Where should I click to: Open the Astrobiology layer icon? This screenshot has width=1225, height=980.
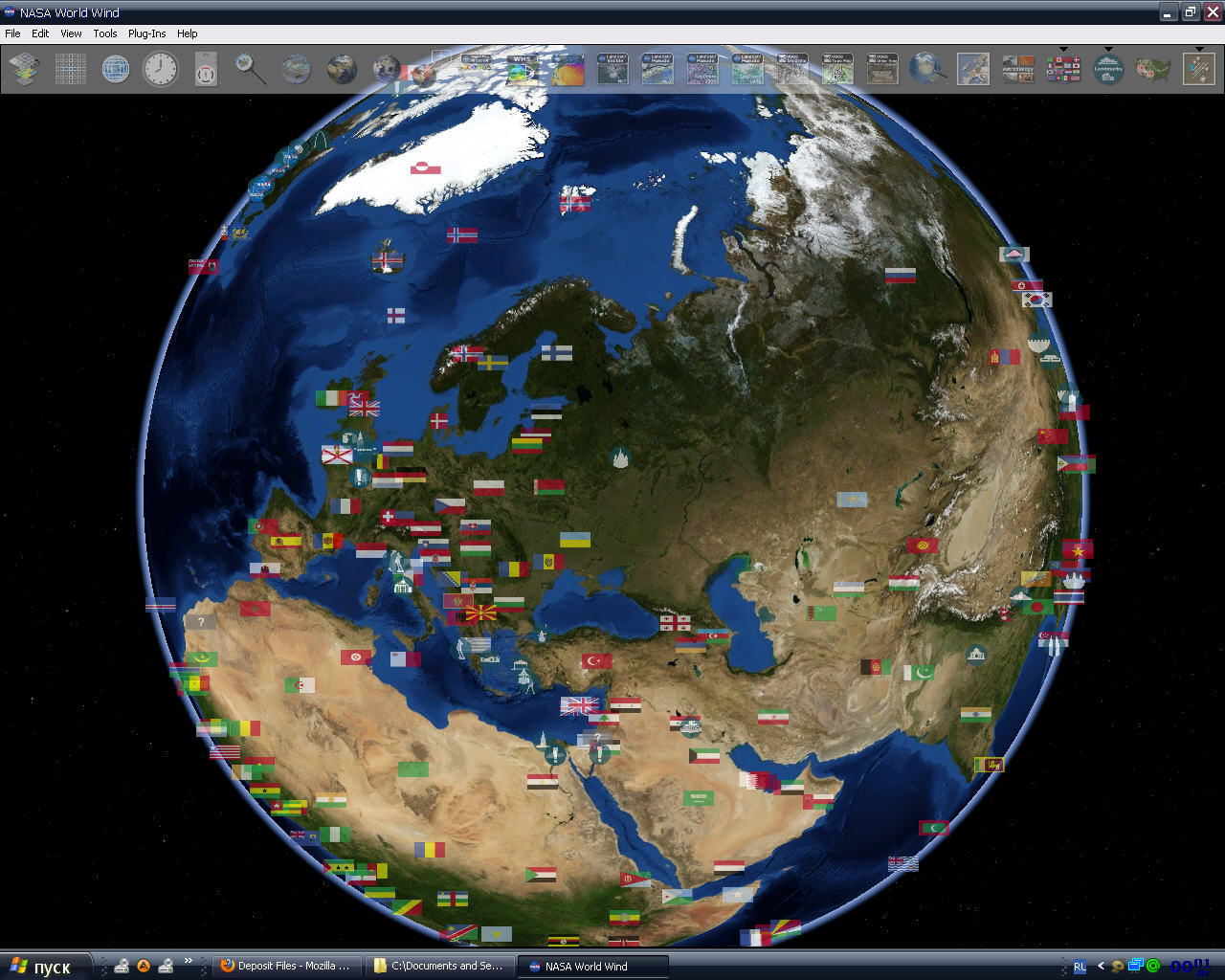(1018, 69)
